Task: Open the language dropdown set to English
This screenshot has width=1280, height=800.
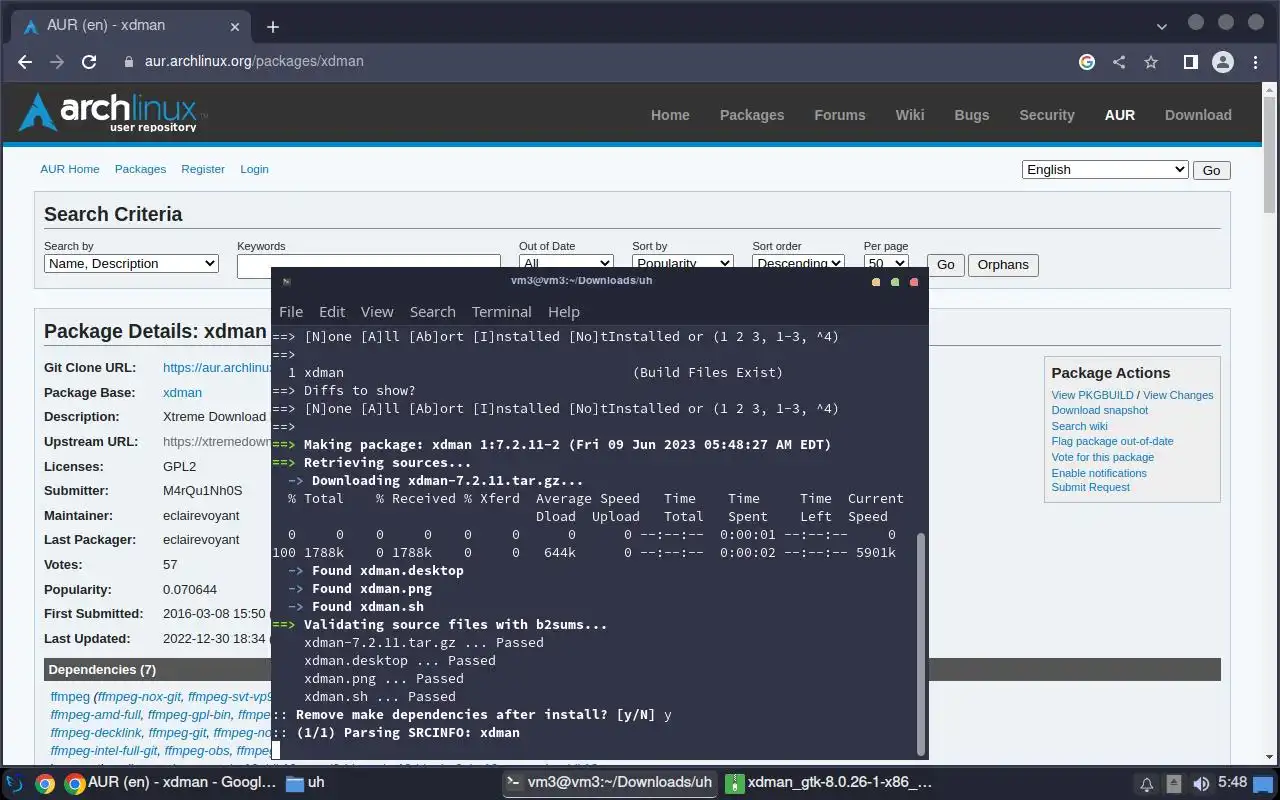Action: 1105,169
